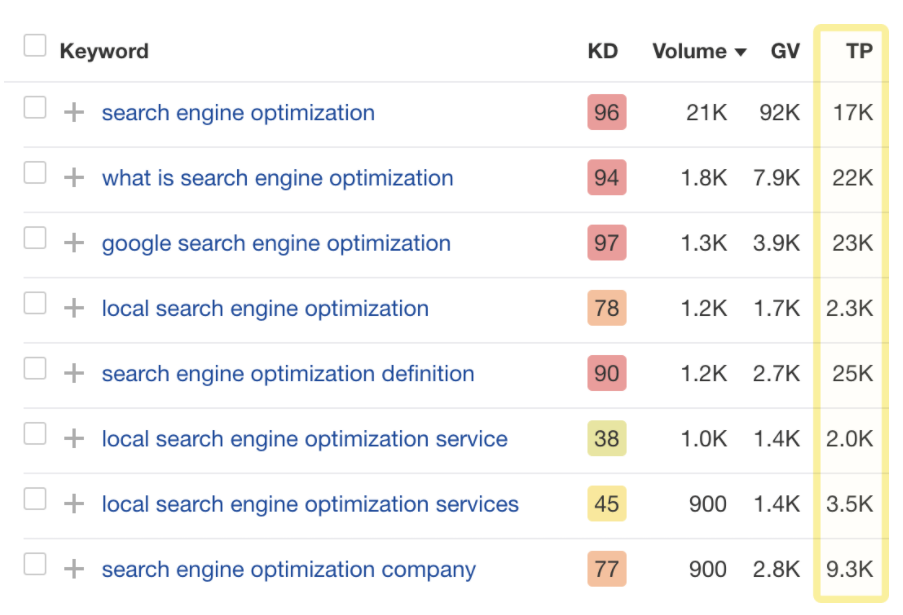The width and height of the screenshot is (903, 615).
Task: Click plus icon beside 'search engine optimization'
Action: 74,113
